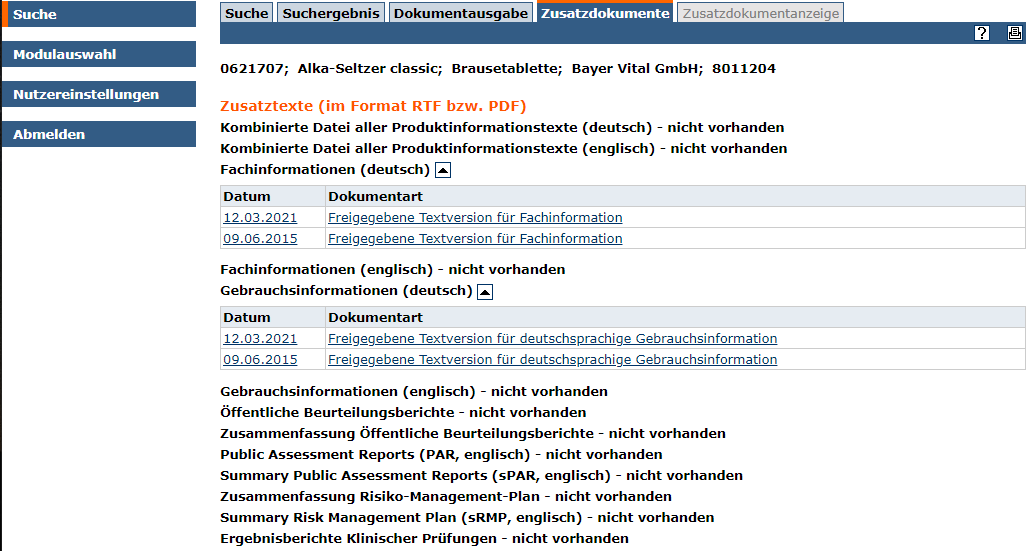Screen dimensions: 1028x551
Task: Click 'Ergebnisberichte Klinischer Prüfungen' line
Action: pyautogui.click(x=424, y=539)
